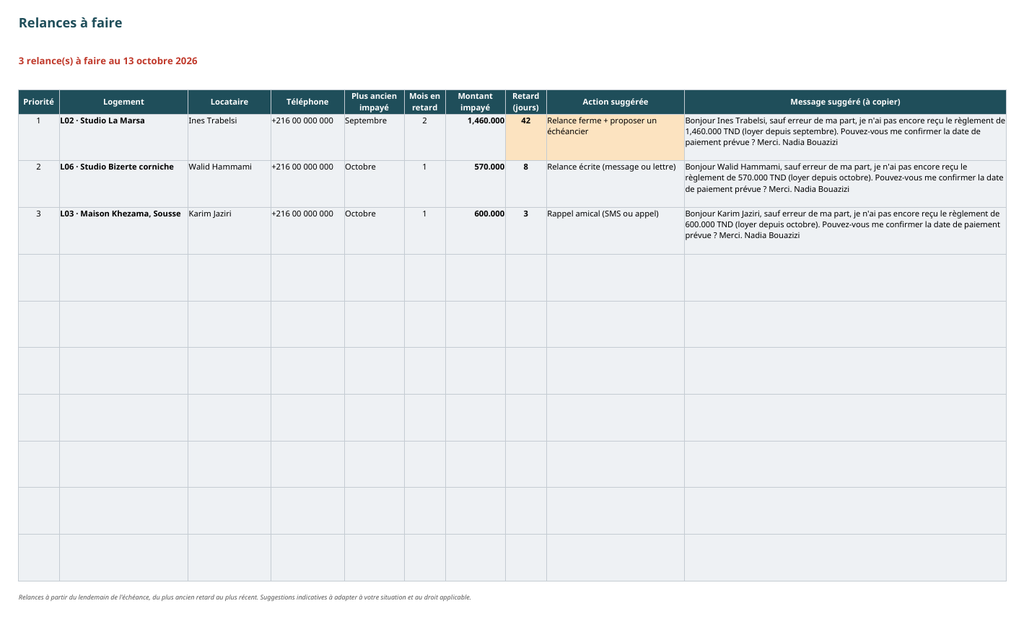This screenshot has width=1024, height=619.
Task: Click months-late value '1' in the Karim Jaziri row
Action: click(x=424, y=231)
